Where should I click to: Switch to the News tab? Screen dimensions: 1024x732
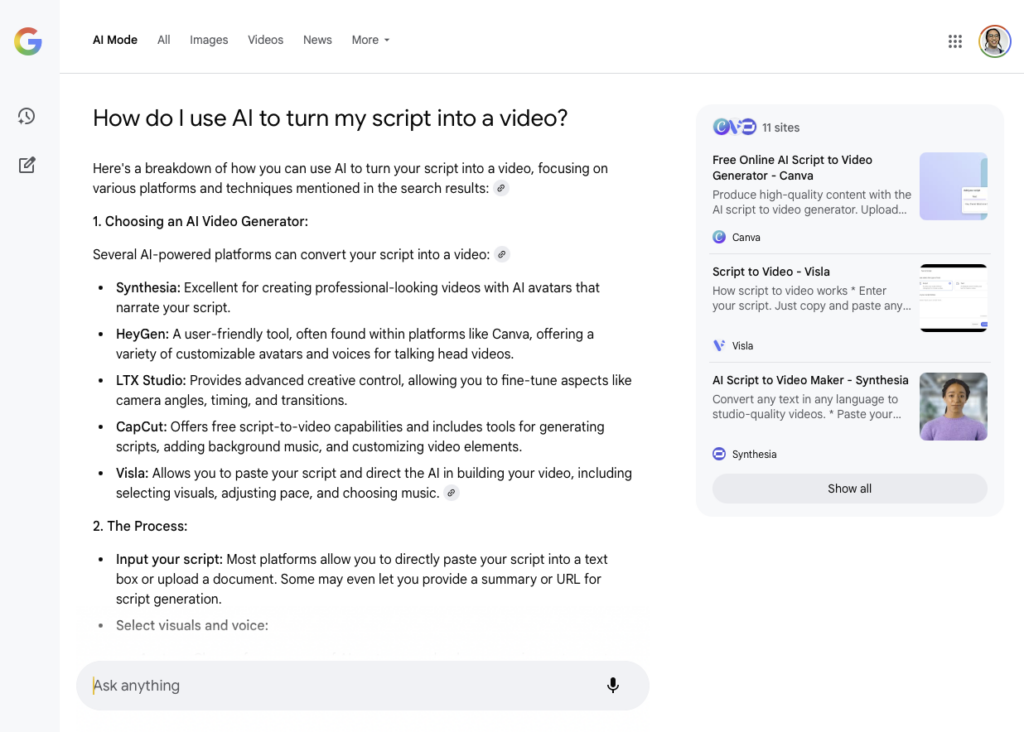(317, 40)
